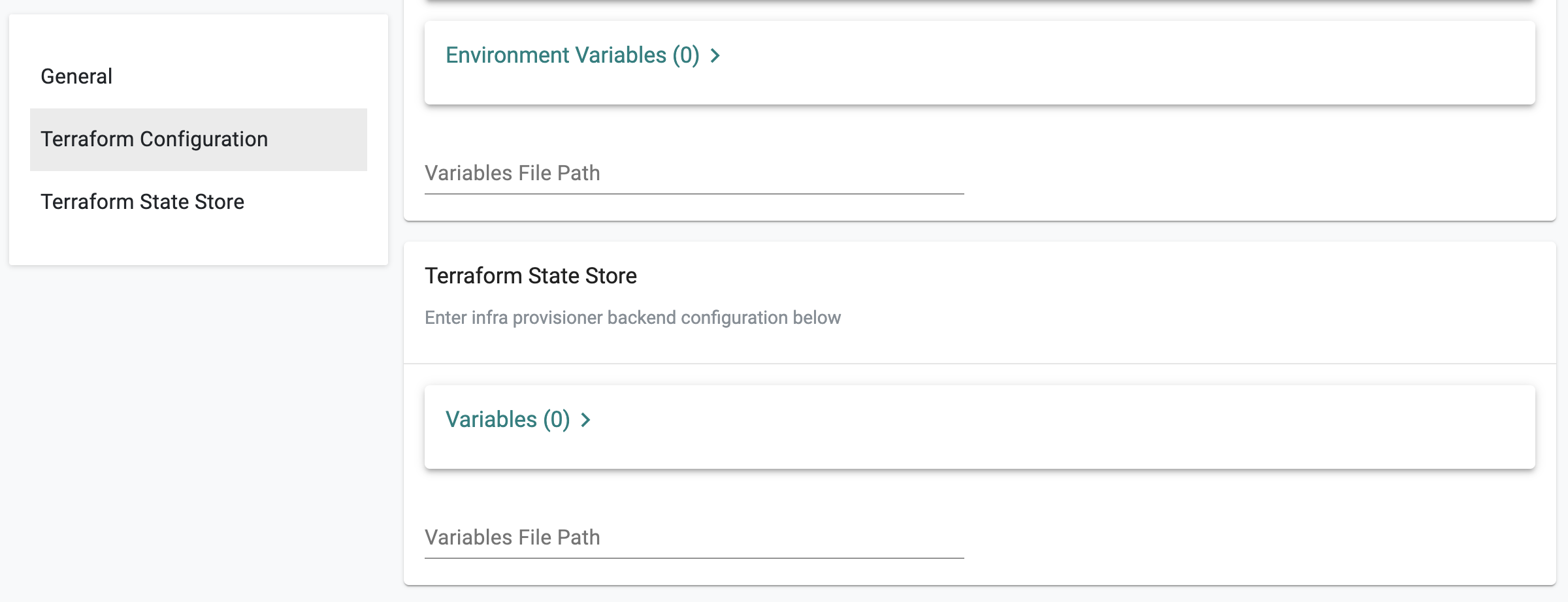Click the Terraform State Store card heading

(x=531, y=276)
